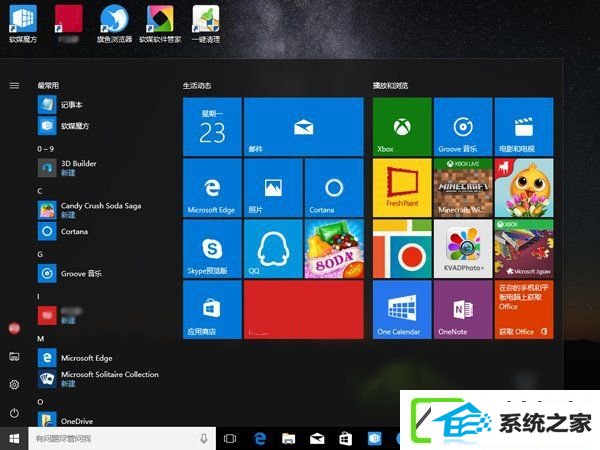Launch Candy Crush Soda Saga from list
Screen dimensions: 600x450
coord(90,210)
